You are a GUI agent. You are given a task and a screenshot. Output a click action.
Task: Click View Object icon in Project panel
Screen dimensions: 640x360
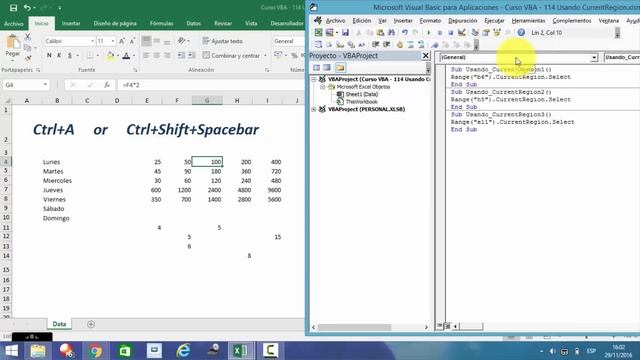pos(327,68)
